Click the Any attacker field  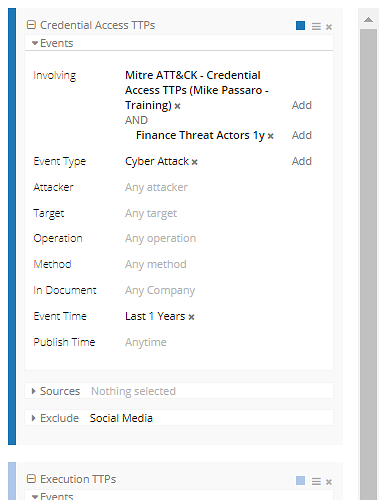156,187
